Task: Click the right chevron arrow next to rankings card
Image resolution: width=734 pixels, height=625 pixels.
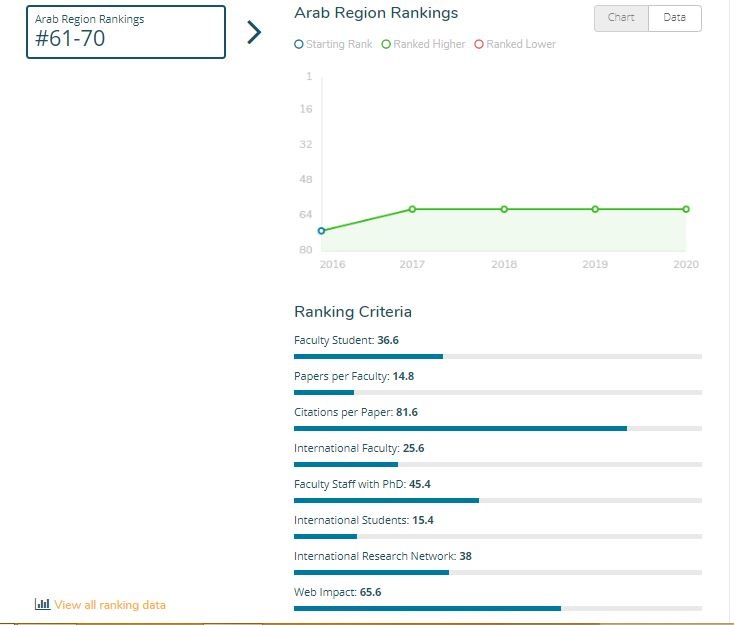Action: [254, 32]
